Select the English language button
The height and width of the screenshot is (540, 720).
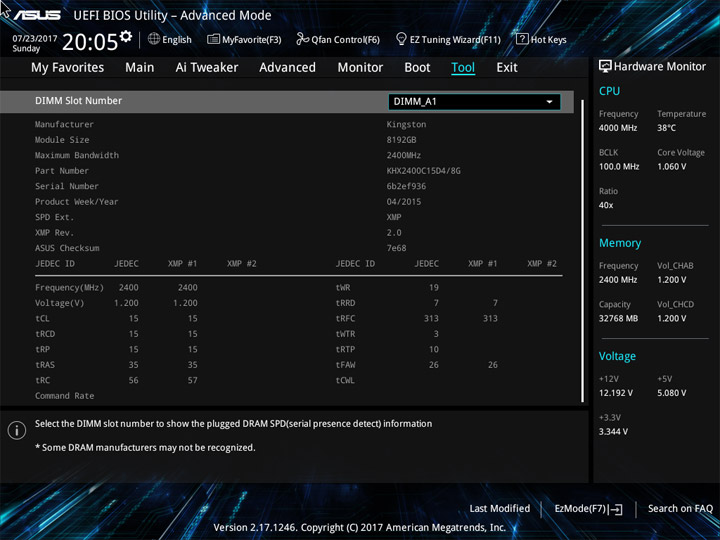click(x=170, y=39)
